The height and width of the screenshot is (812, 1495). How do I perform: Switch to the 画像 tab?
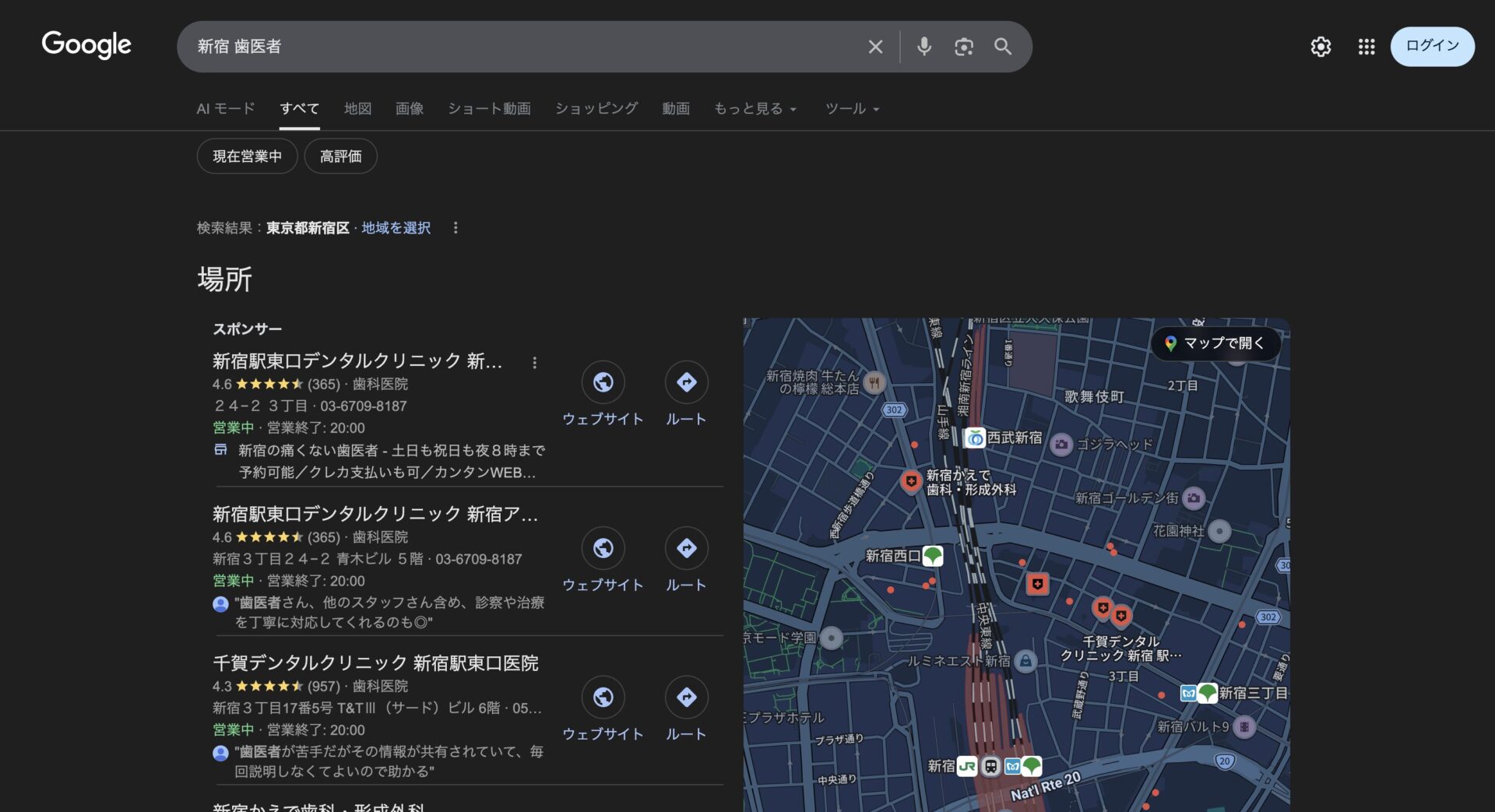click(x=410, y=109)
